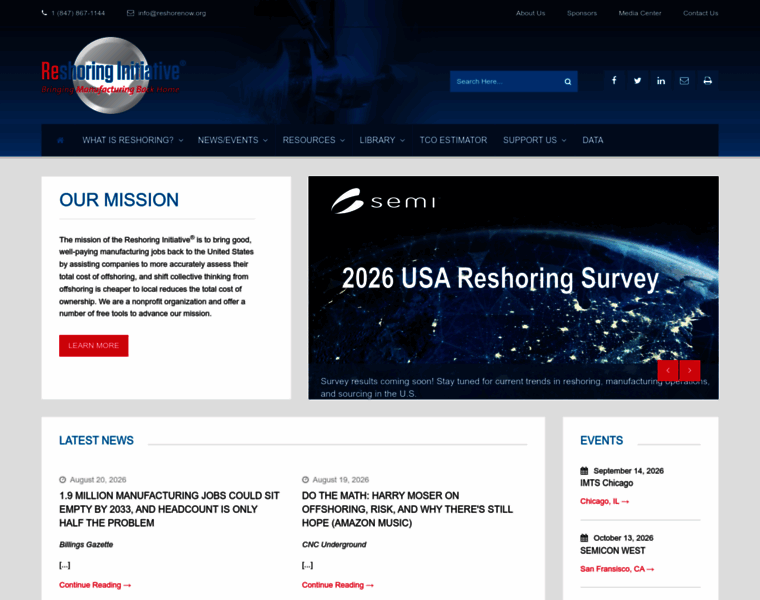Open the LinkedIn social icon
Screen dimensions: 760x600
(661, 80)
